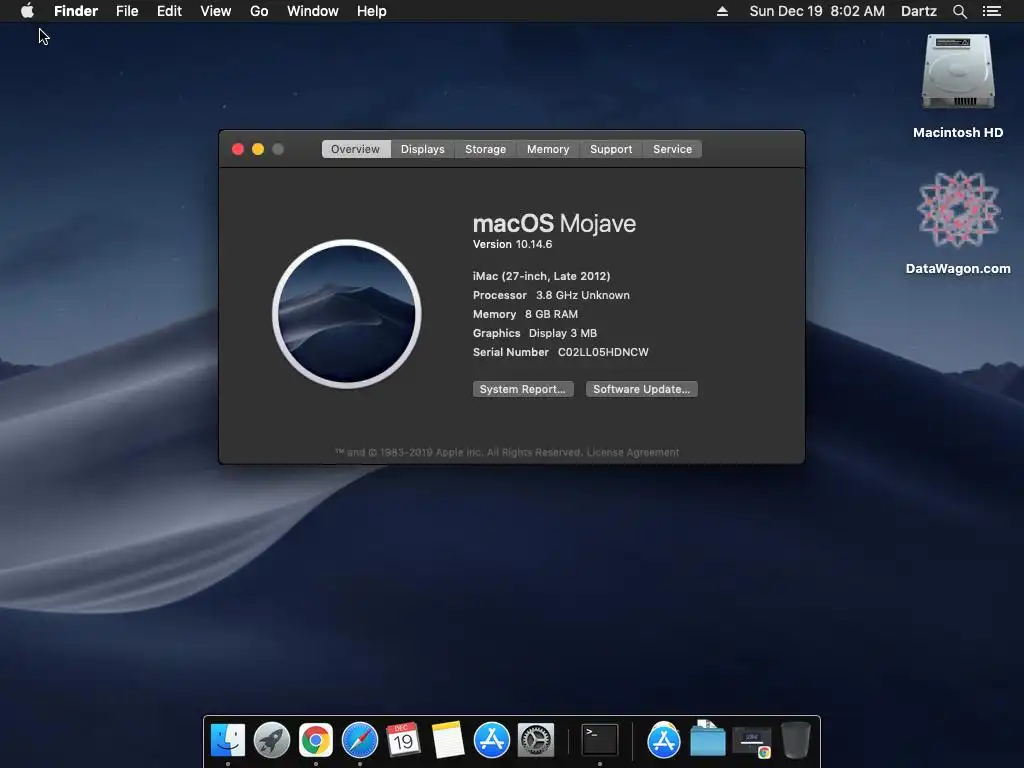The image size is (1024, 768).
Task: Open Finder from the dock
Action: click(228, 740)
